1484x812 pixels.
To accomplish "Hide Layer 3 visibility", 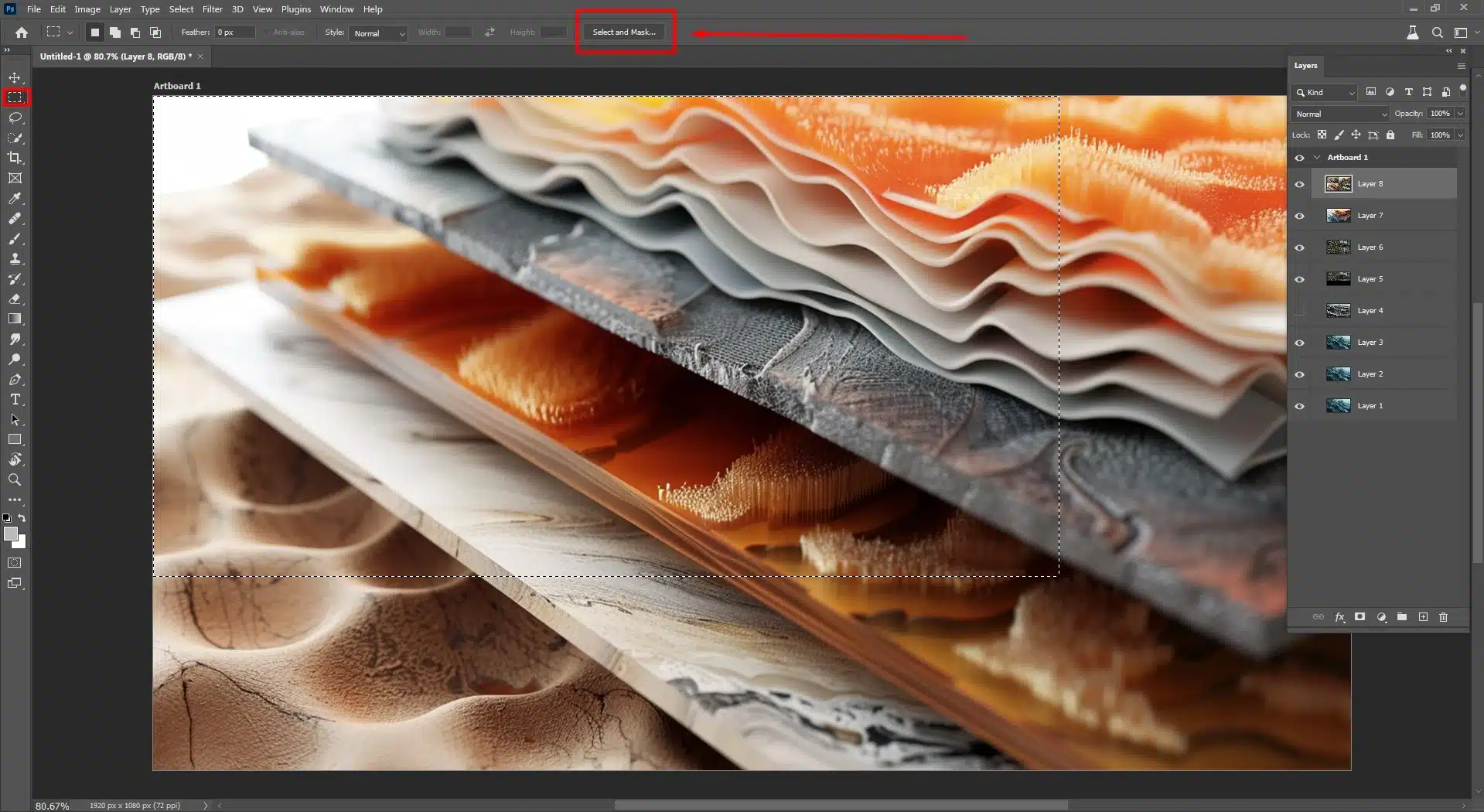I will 1299,343.
